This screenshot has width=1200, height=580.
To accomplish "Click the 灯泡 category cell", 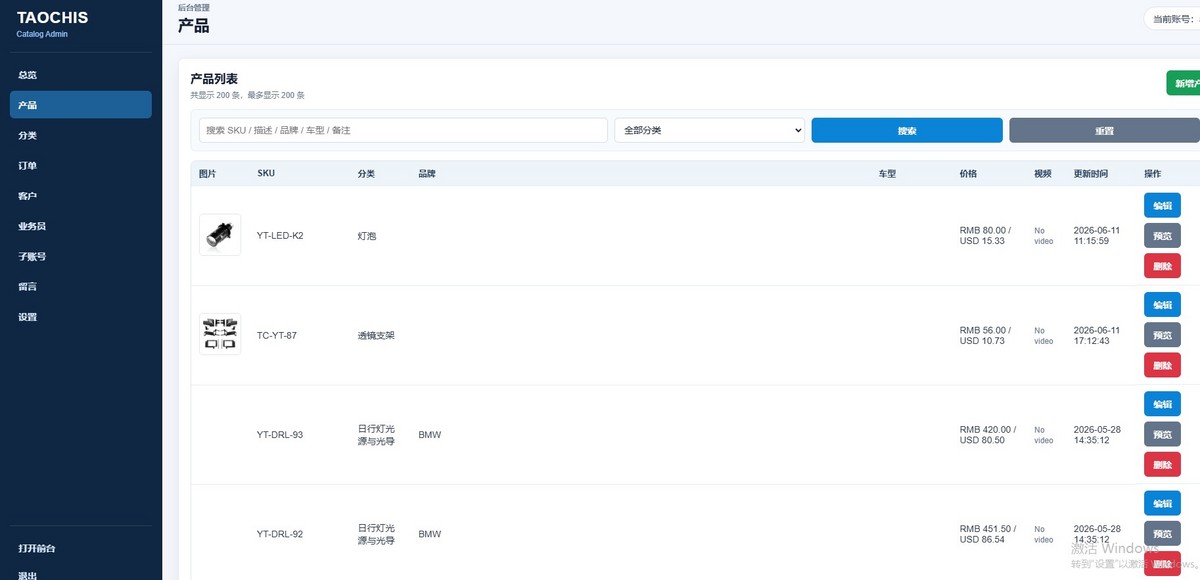I will point(367,236).
